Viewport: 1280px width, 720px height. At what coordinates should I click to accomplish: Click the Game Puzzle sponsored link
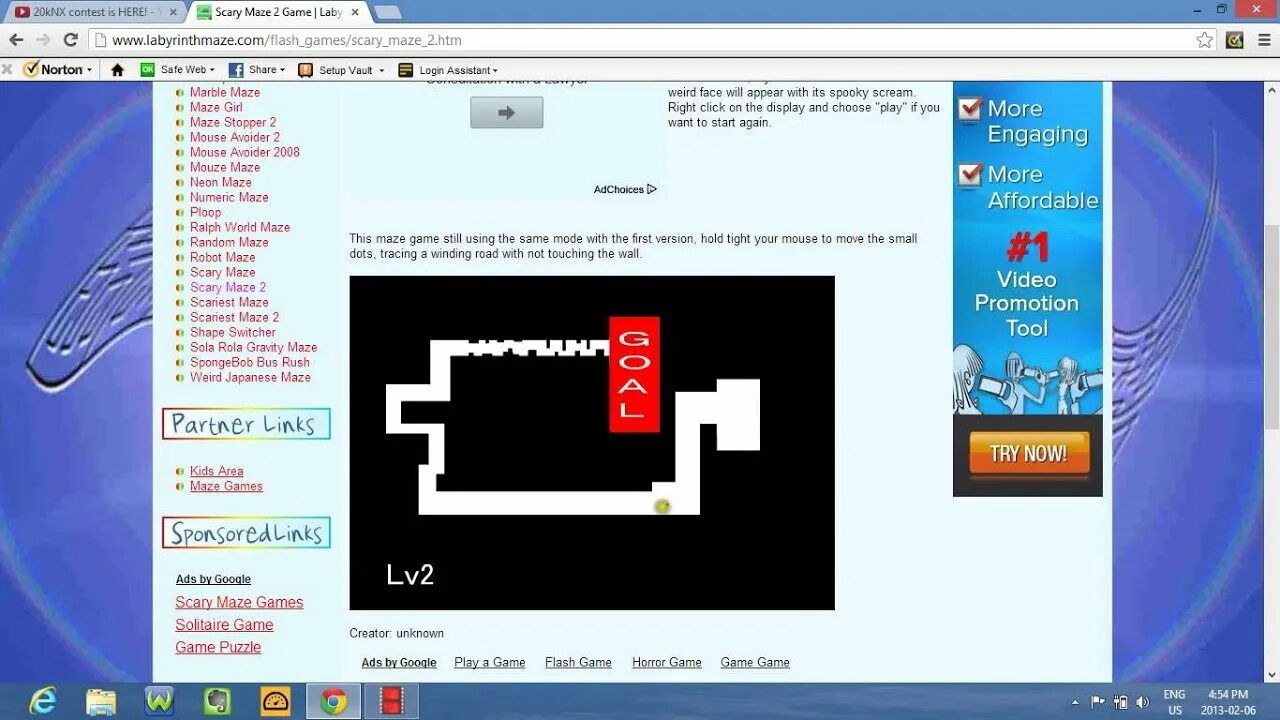218,647
